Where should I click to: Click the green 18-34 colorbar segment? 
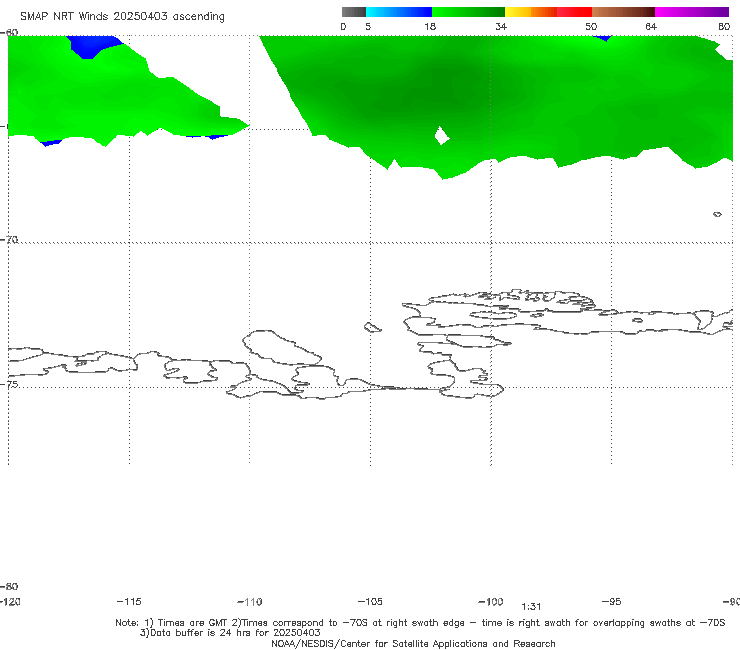pyautogui.click(x=468, y=12)
